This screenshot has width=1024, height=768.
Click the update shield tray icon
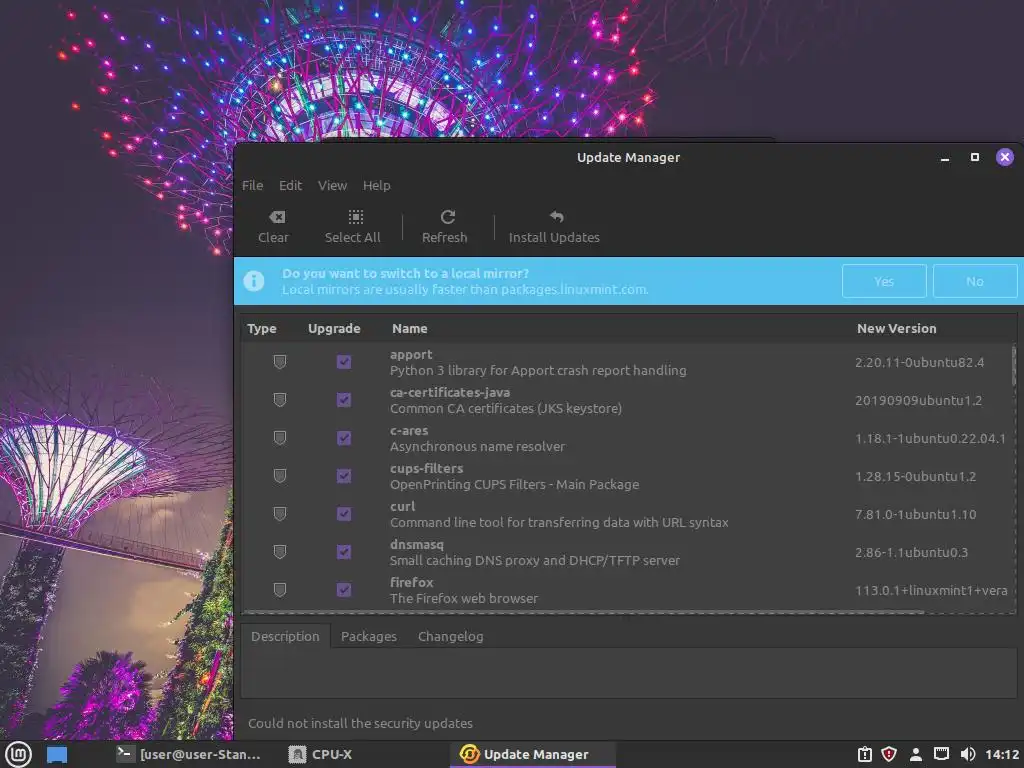[889, 754]
